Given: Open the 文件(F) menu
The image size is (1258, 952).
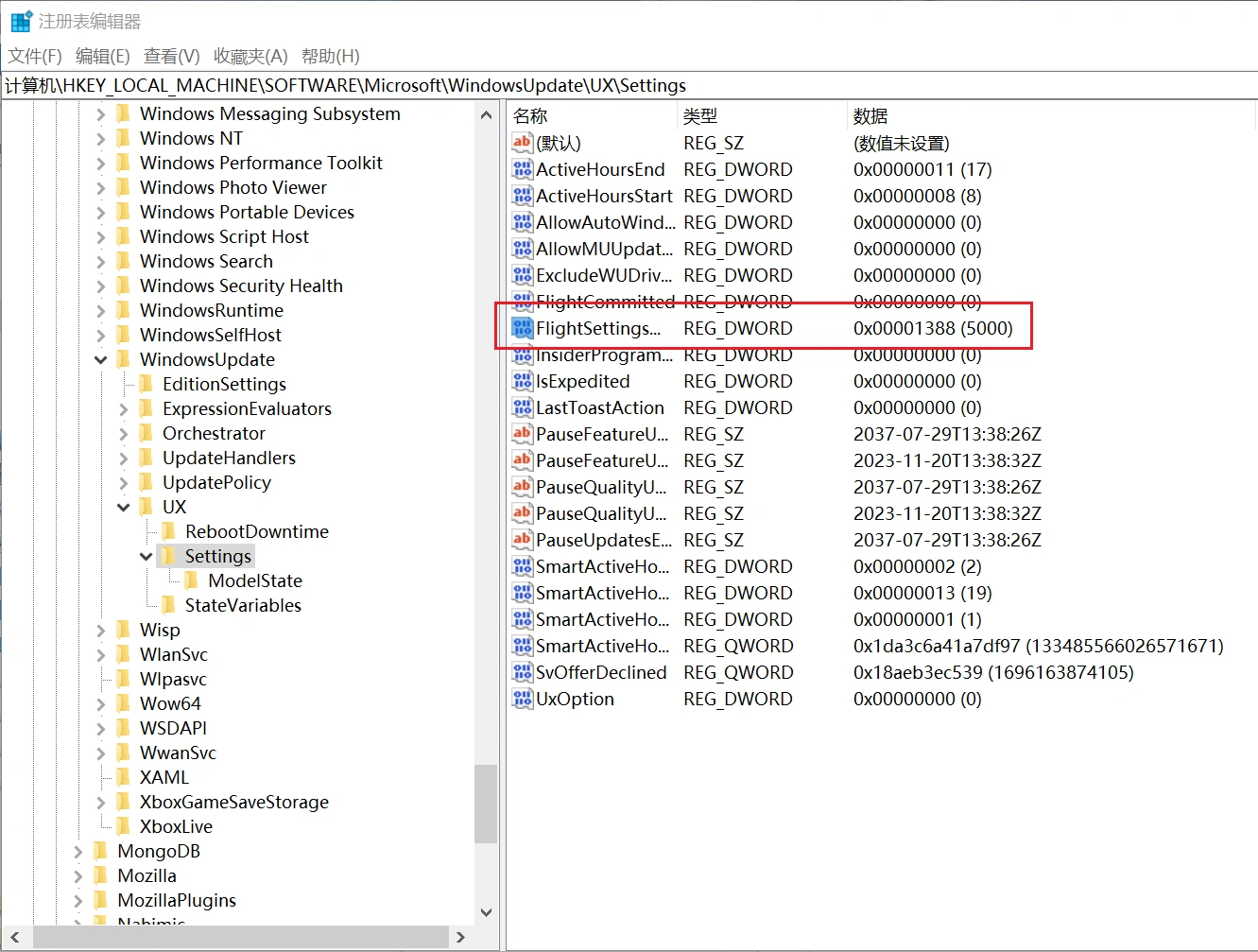Looking at the screenshot, I should click(x=35, y=57).
